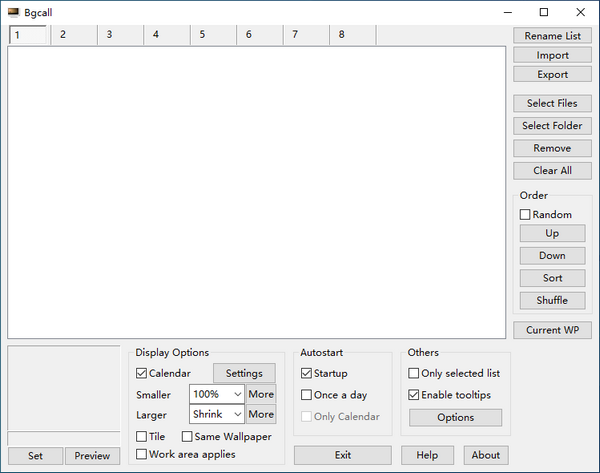Tick the Same Wallpaper checkbox
This screenshot has height=473, width=600.
187,436
